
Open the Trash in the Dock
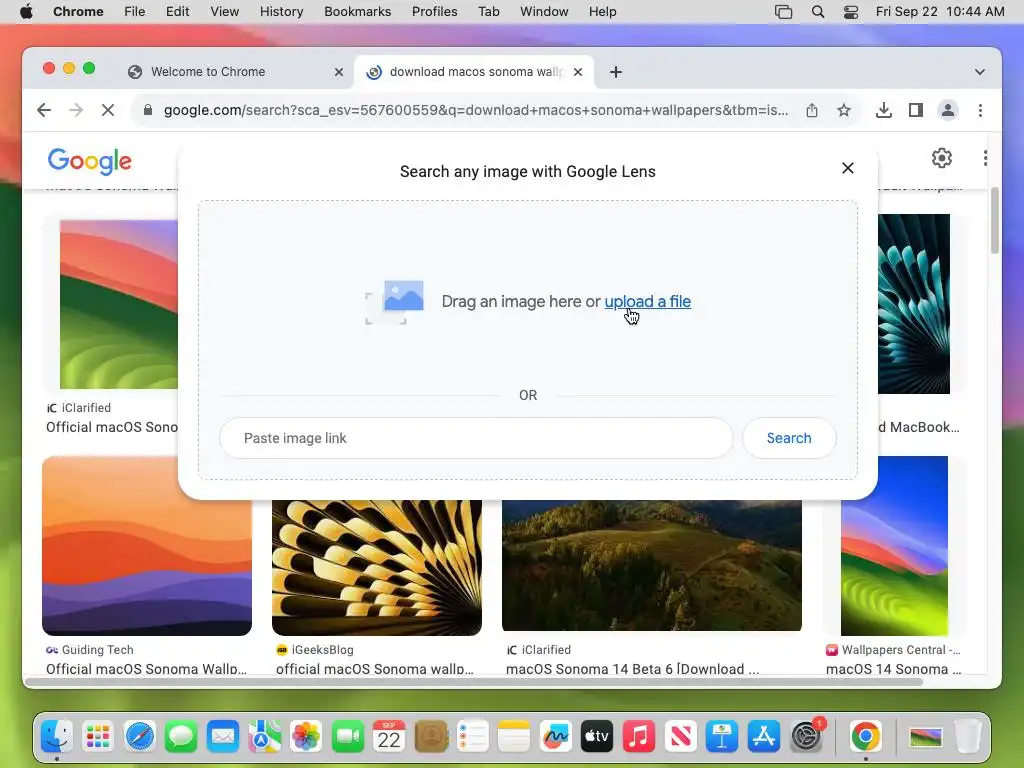[x=967, y=737]
